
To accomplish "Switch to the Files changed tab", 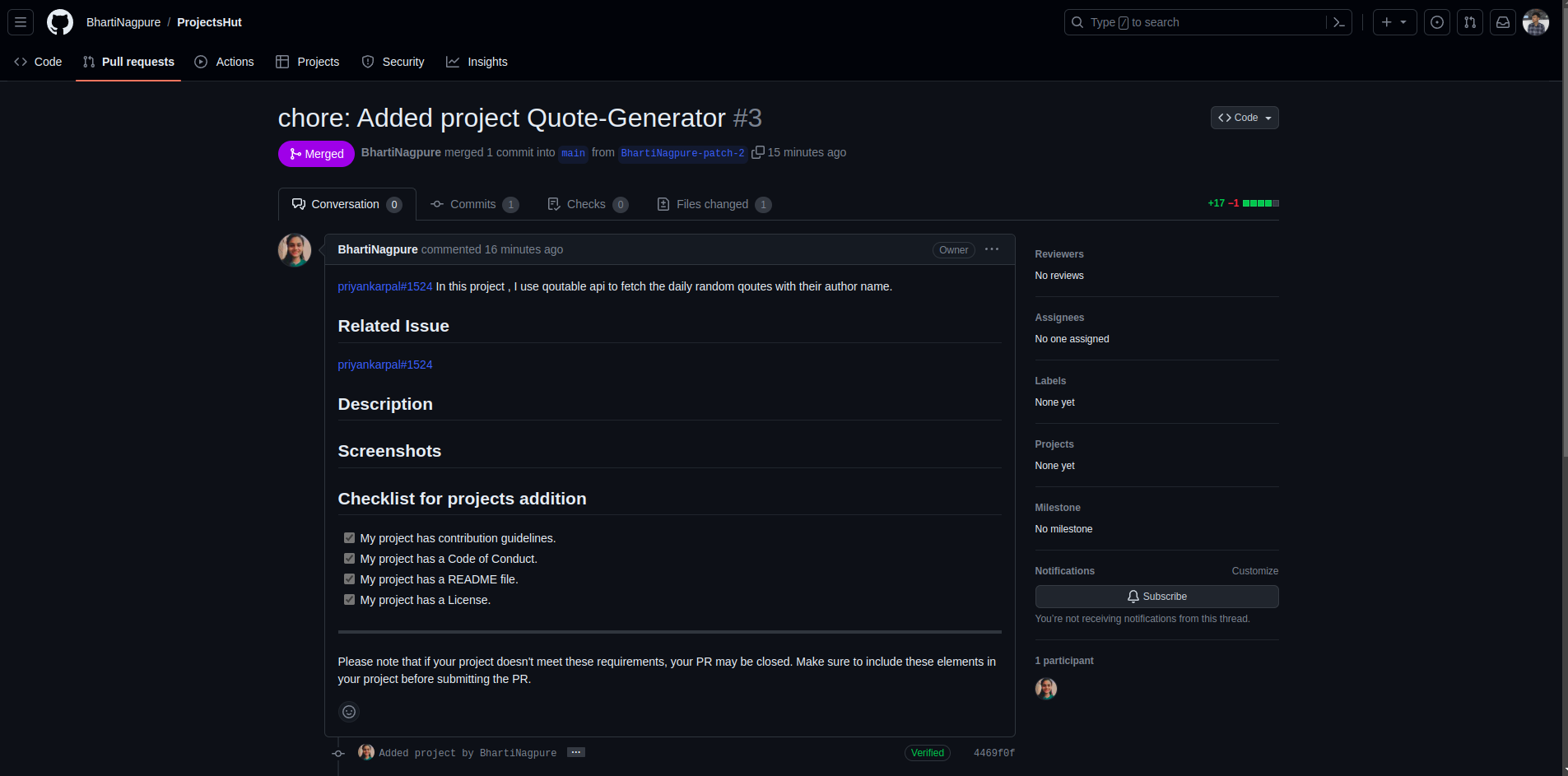I will pyautogui.click(x=713, y=204).
